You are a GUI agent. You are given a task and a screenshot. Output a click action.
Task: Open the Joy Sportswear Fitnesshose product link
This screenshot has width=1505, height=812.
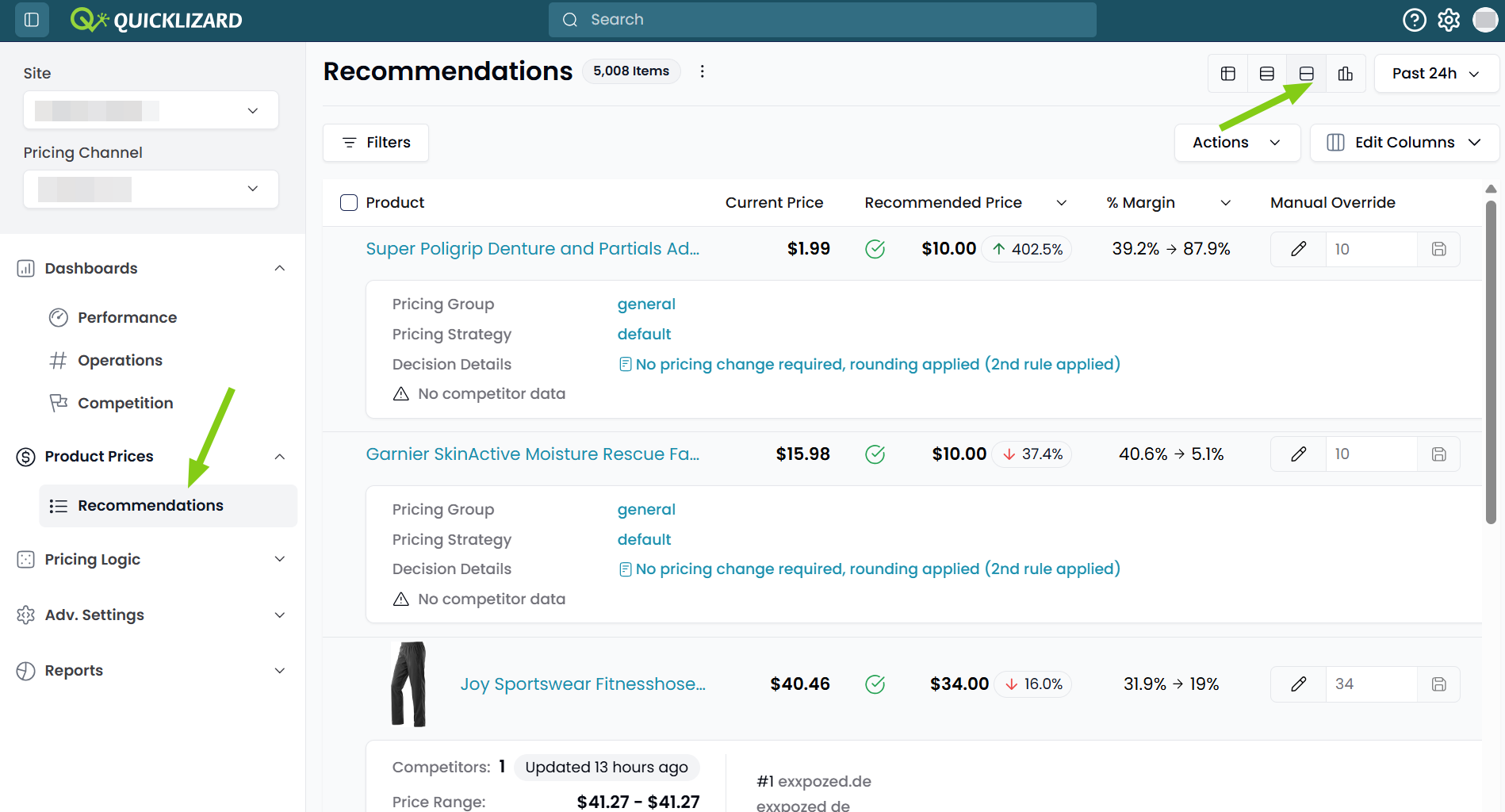pos(583,684)
